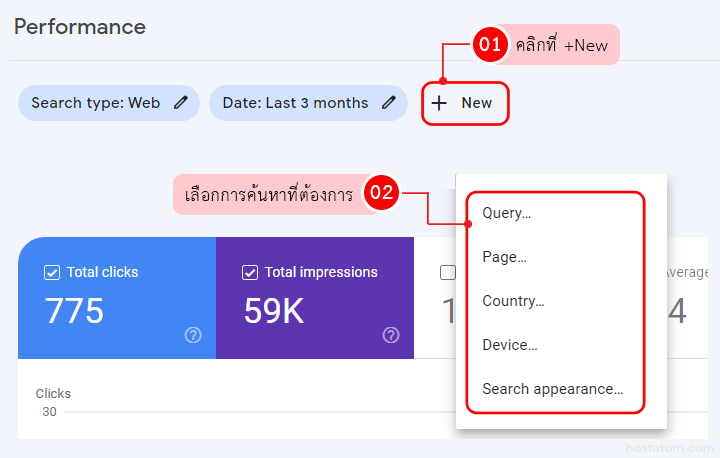720x458 pixels.
Task: Open the help icon on Total clicks card
Action: [x=193, y=335]
